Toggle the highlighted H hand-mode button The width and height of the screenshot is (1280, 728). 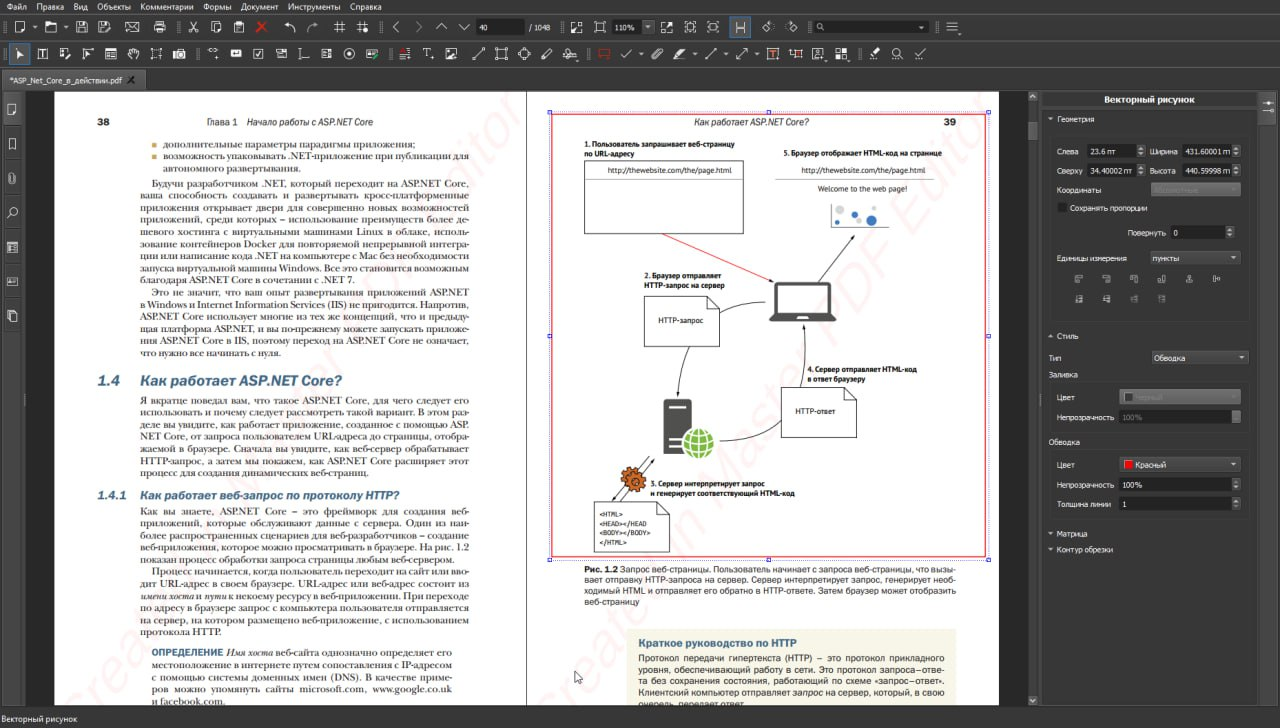click(739, 26)
